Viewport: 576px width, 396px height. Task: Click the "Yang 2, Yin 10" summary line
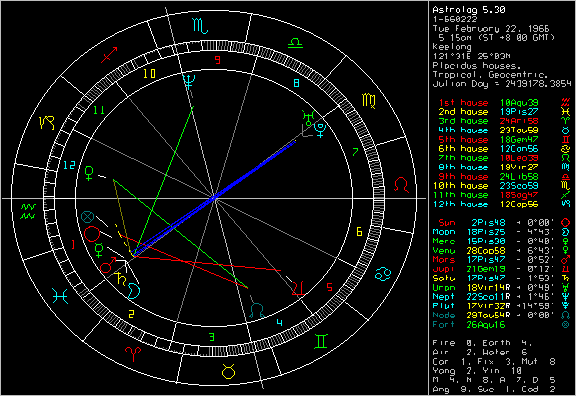tap(477, 371)
